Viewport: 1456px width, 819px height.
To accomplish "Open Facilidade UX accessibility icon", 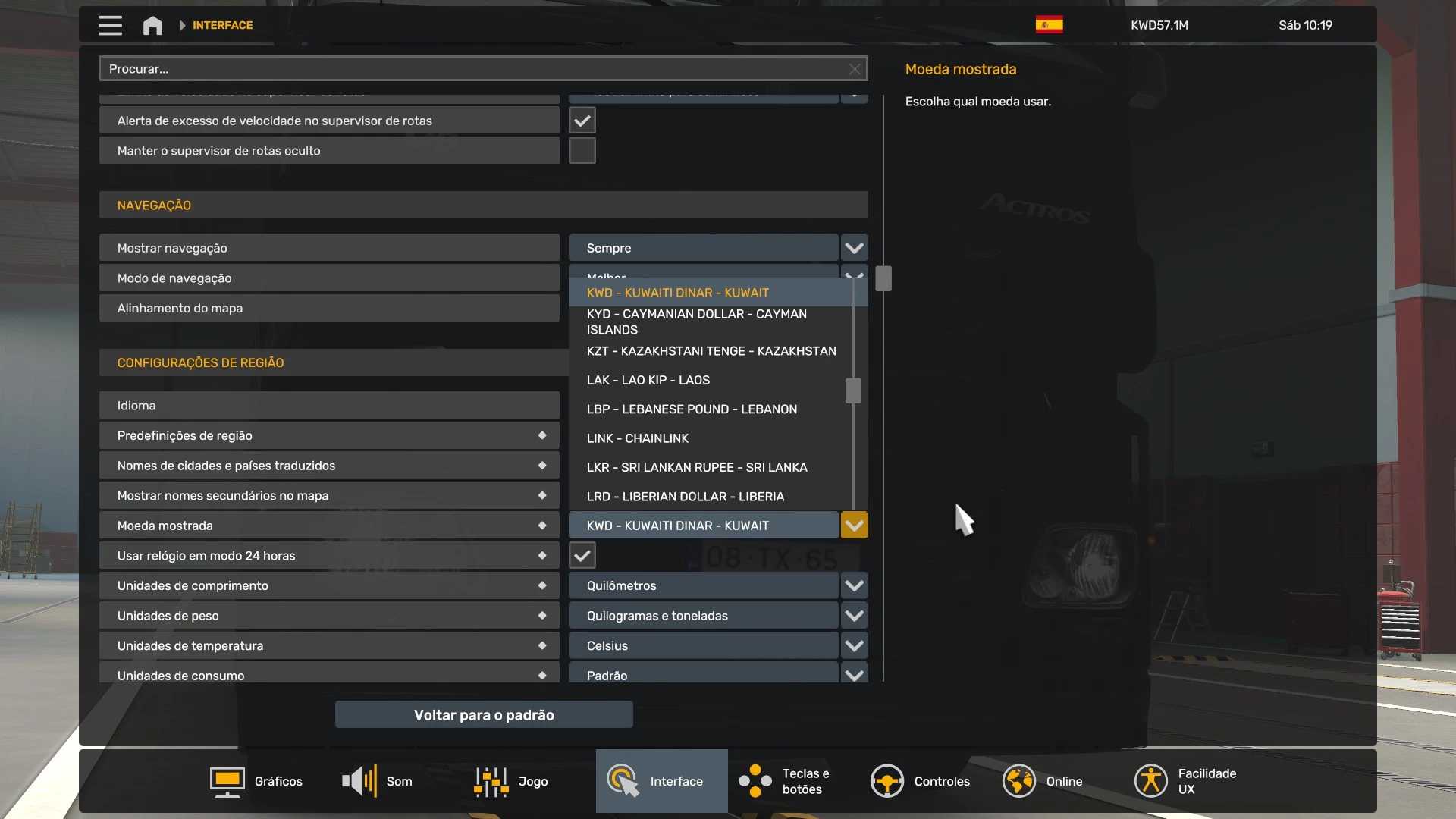I will pyautogui.click(x=1150, y=781).
